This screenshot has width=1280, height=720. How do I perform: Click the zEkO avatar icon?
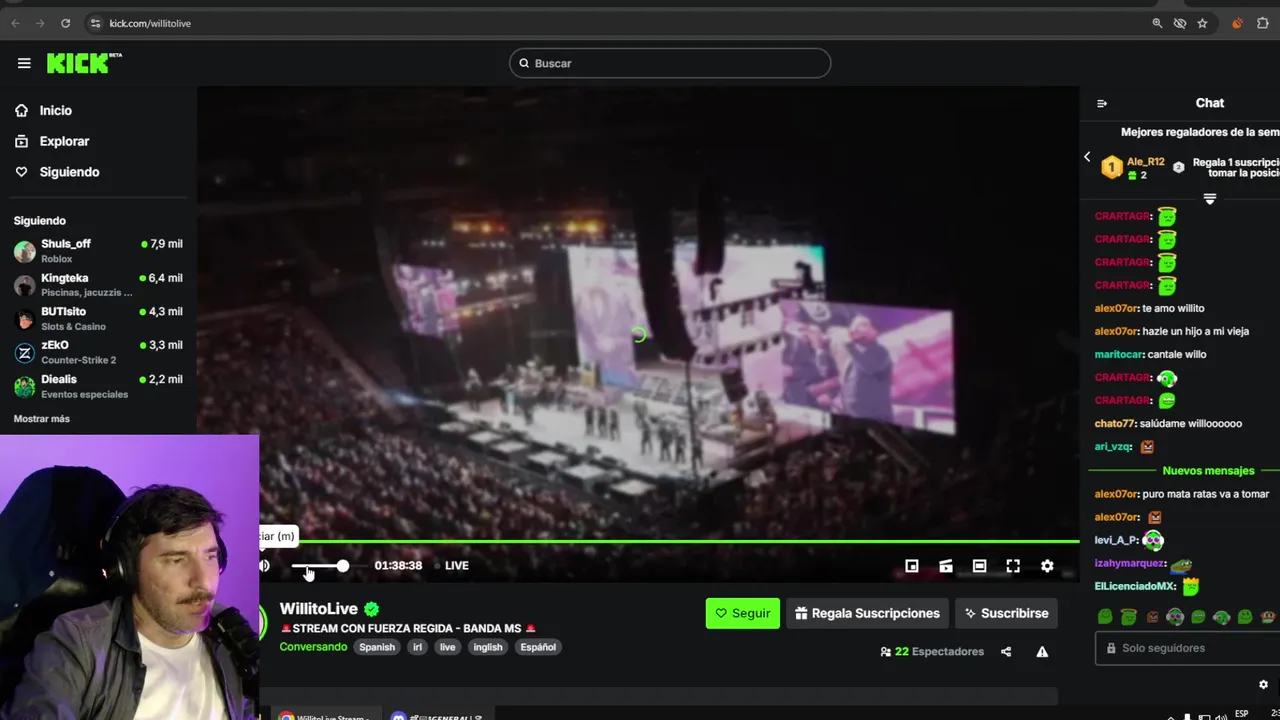click(x=24, y=352)
